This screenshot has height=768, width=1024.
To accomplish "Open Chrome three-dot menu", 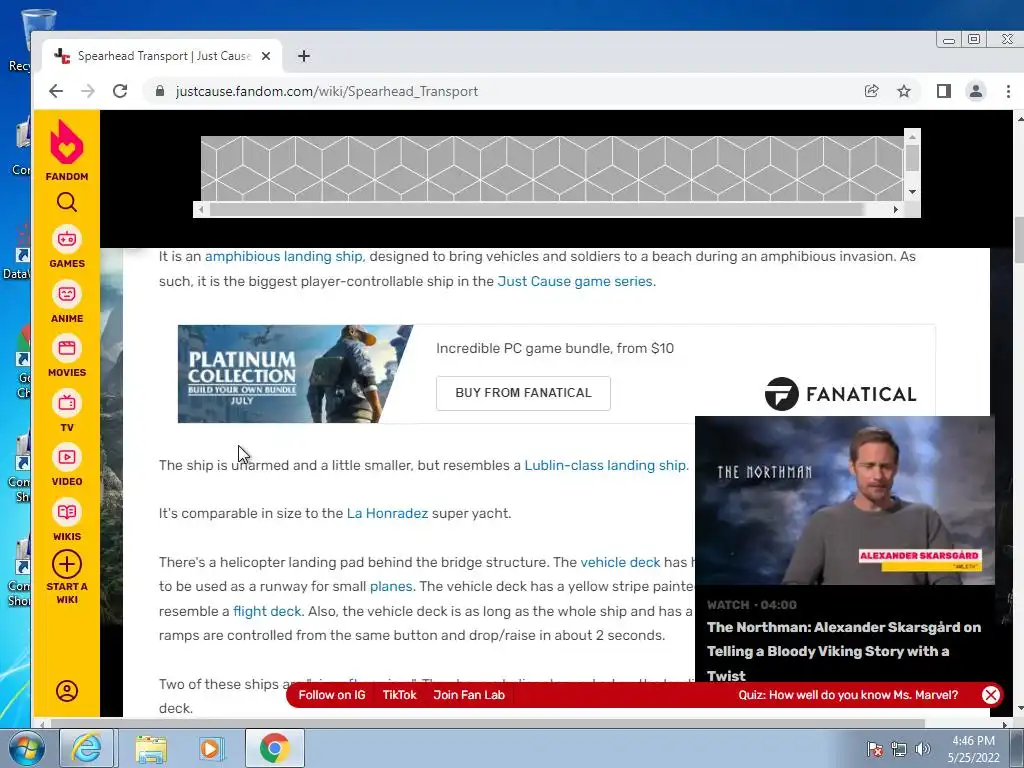I will tap(1008, 91).
